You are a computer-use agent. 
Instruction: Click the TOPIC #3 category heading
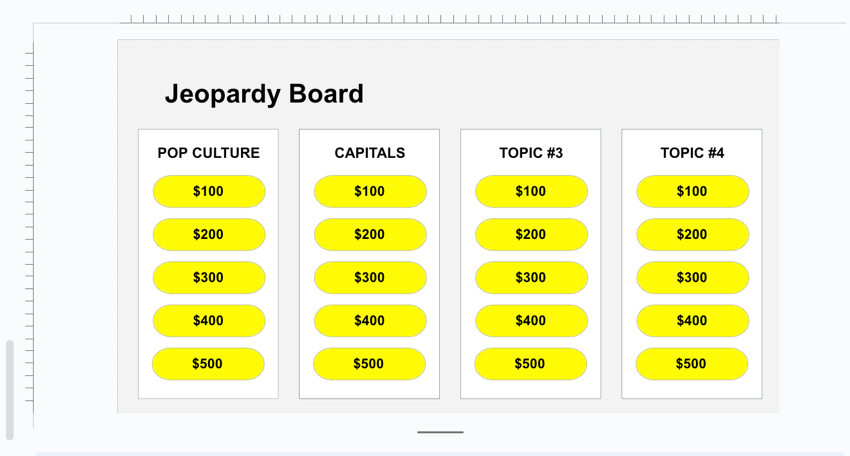(531, 153)
